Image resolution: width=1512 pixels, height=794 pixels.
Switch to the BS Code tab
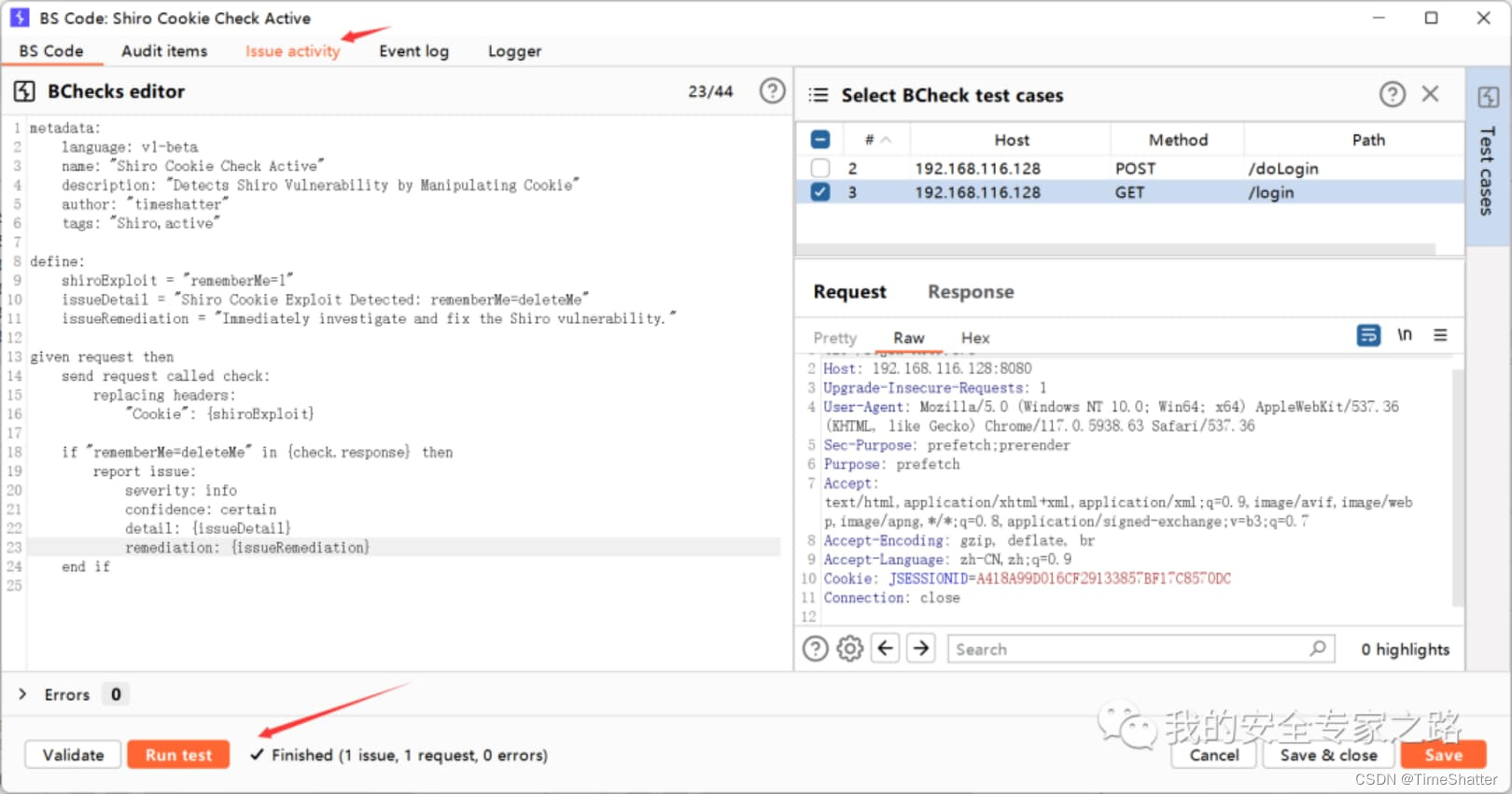(51, 51)
